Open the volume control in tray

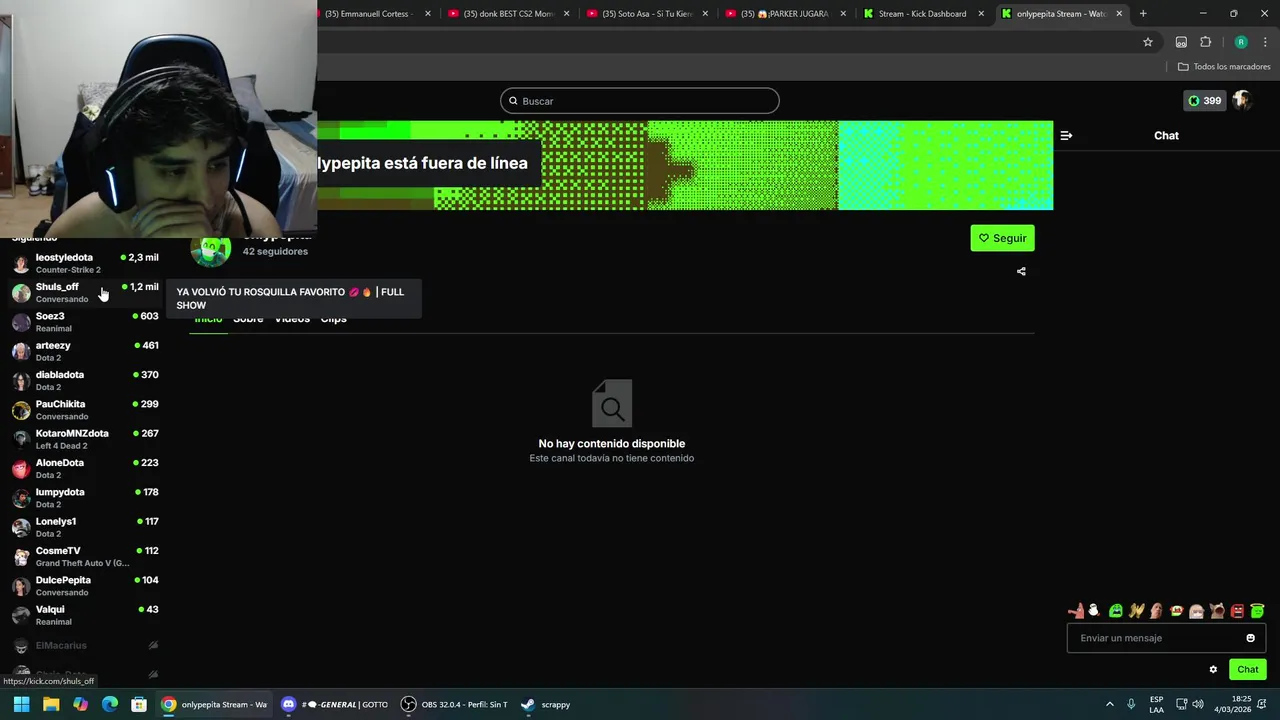1199,704
